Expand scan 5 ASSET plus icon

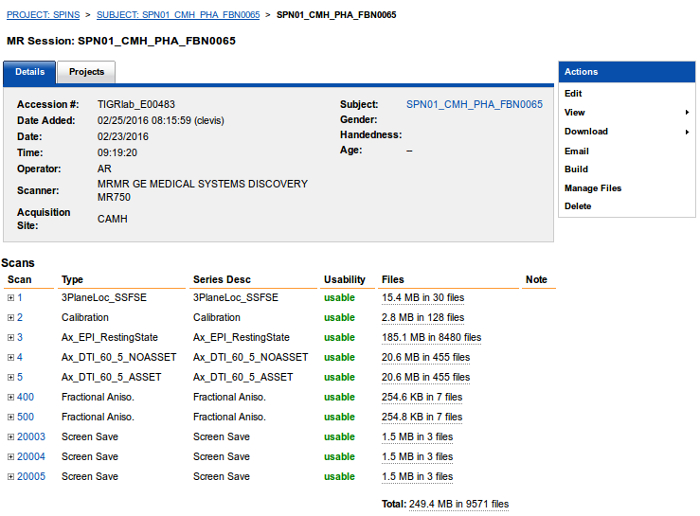[x=11, y=377]
